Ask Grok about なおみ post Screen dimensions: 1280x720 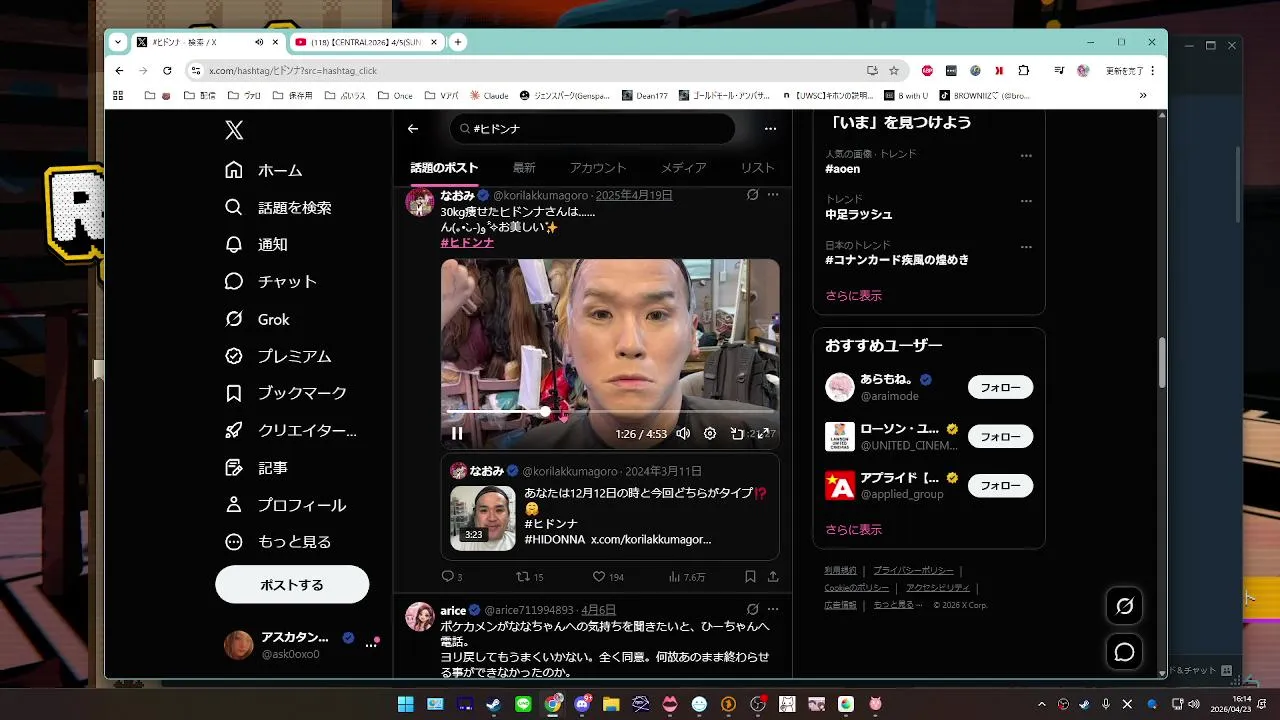[x=752, y=195]
